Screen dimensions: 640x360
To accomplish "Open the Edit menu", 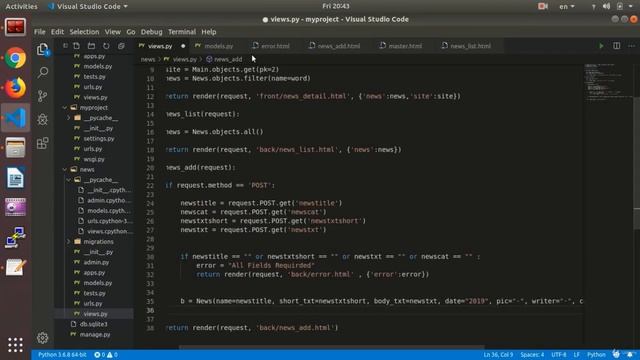I will coord(57,32).
